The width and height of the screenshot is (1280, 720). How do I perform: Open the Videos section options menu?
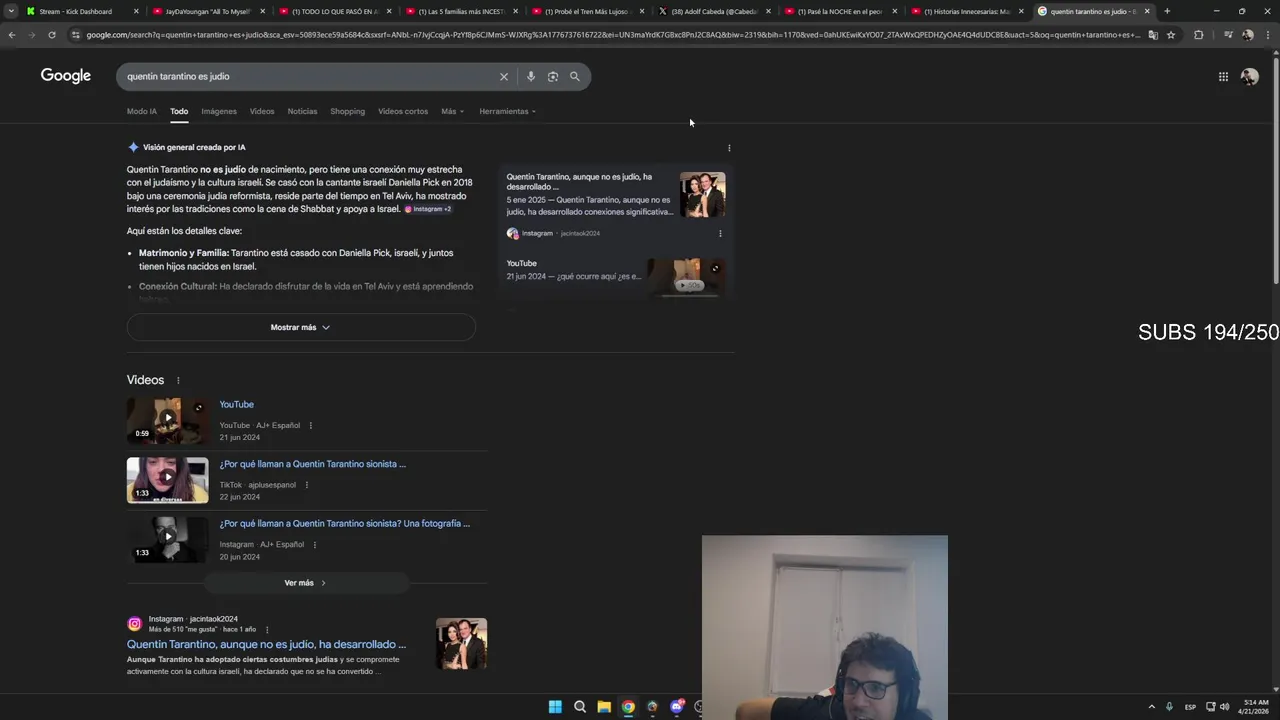(178, 380)
